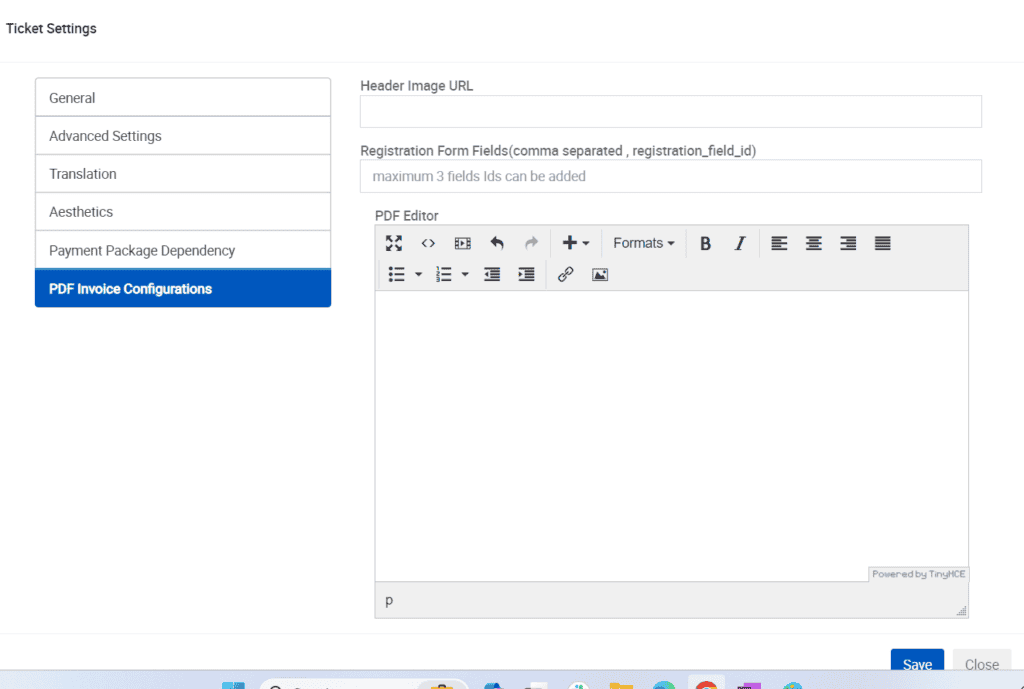
Task: Focus the Registration Form Fields input
Action: point(671,176)
